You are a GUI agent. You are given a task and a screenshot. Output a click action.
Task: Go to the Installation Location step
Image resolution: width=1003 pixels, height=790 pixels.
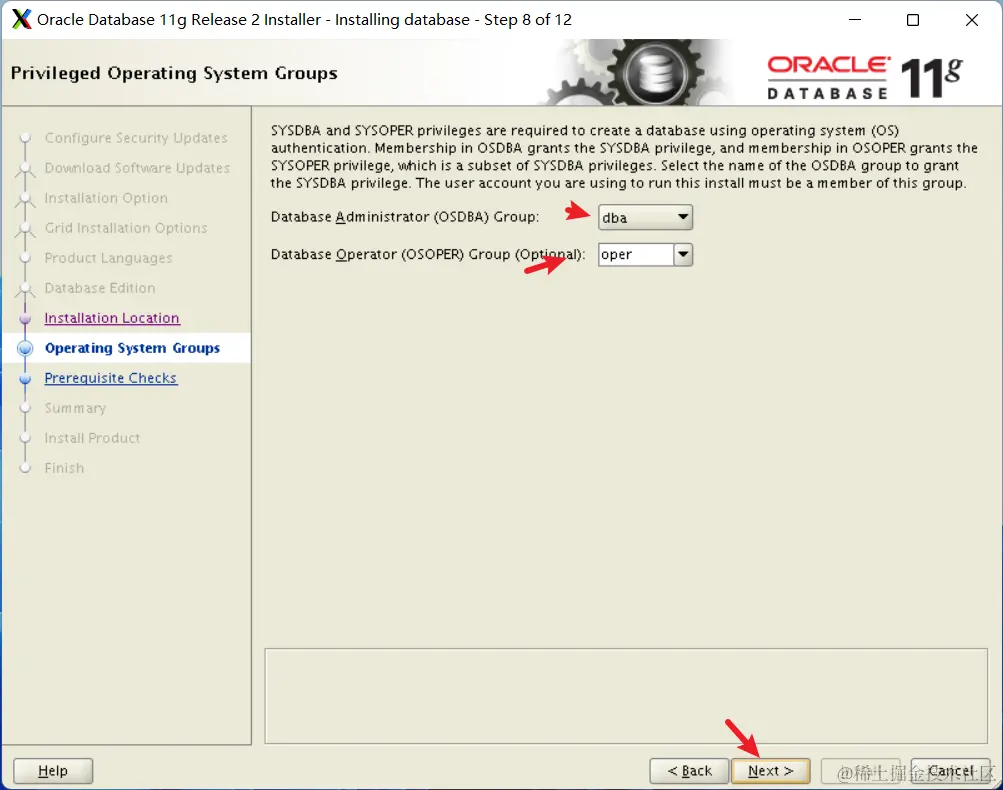(112, 318)
